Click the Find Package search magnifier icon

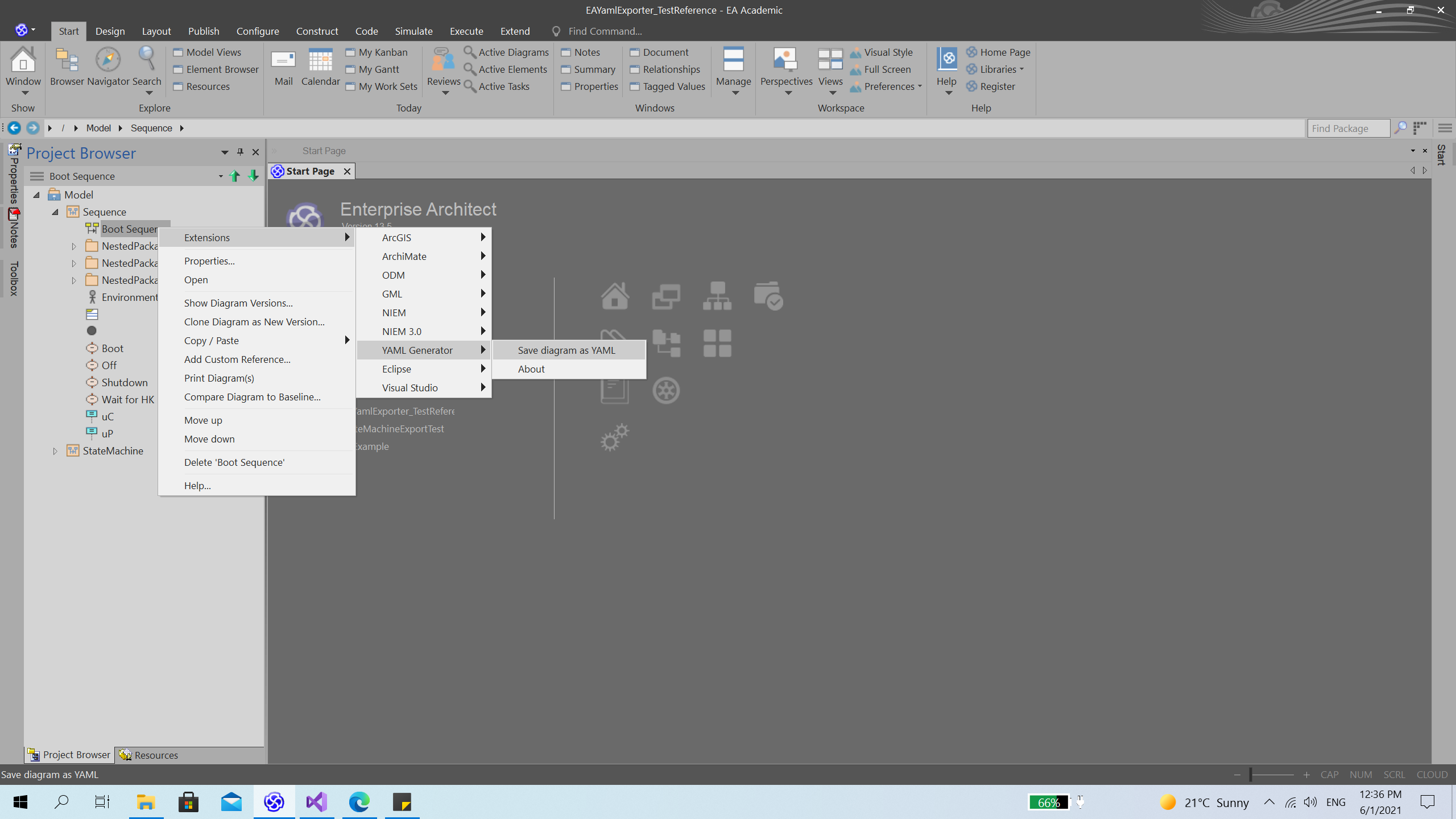coord(1400,128)
